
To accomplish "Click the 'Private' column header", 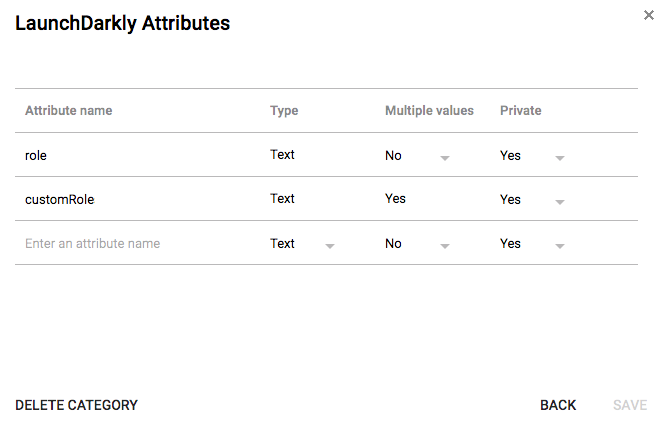I will [x=520, y=111].
